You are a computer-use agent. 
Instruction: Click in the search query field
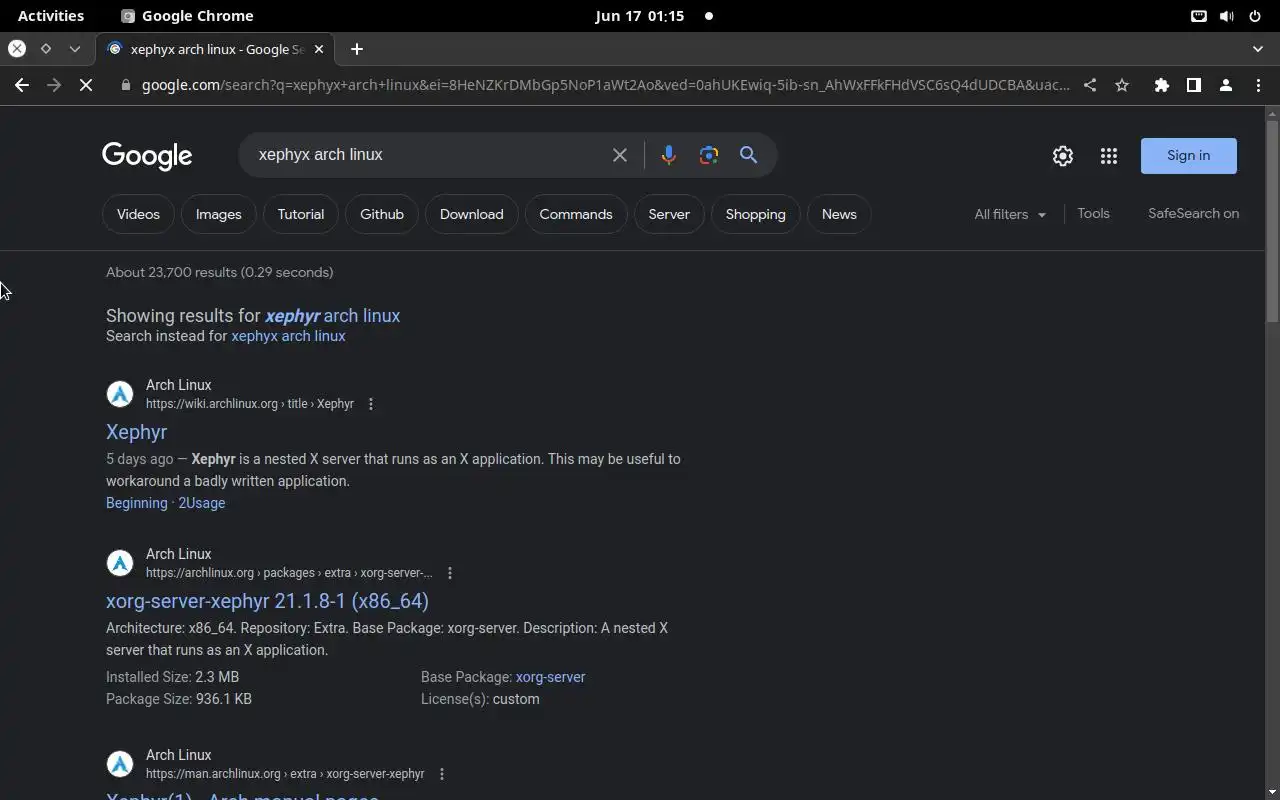pos(428,155)
